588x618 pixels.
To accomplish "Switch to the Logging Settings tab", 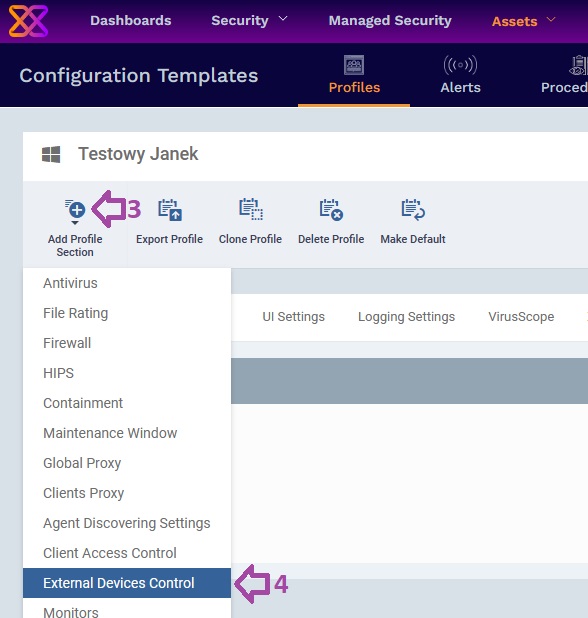I will pos(406,317).
